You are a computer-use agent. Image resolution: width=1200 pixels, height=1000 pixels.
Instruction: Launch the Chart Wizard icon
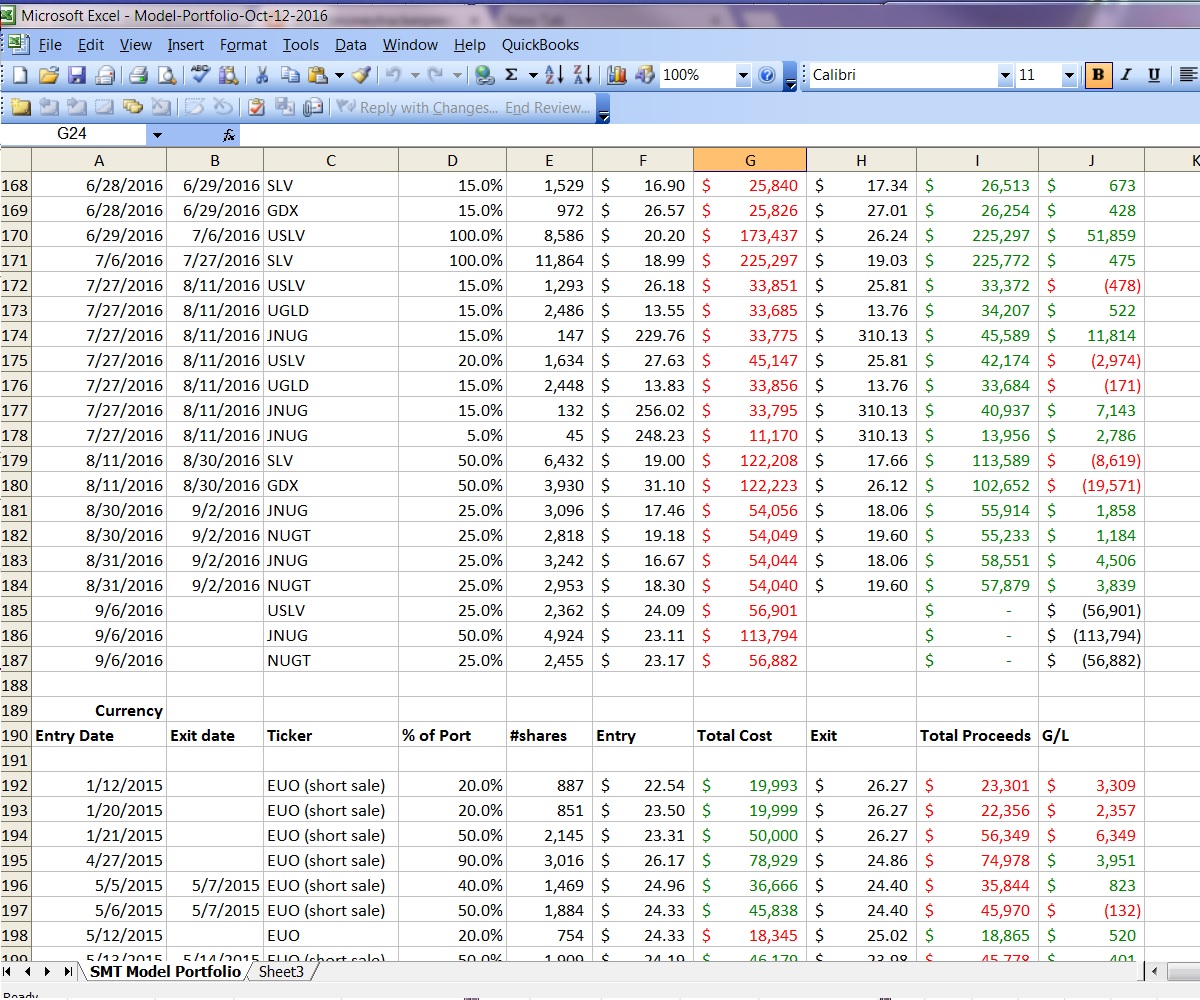point(616,75)
